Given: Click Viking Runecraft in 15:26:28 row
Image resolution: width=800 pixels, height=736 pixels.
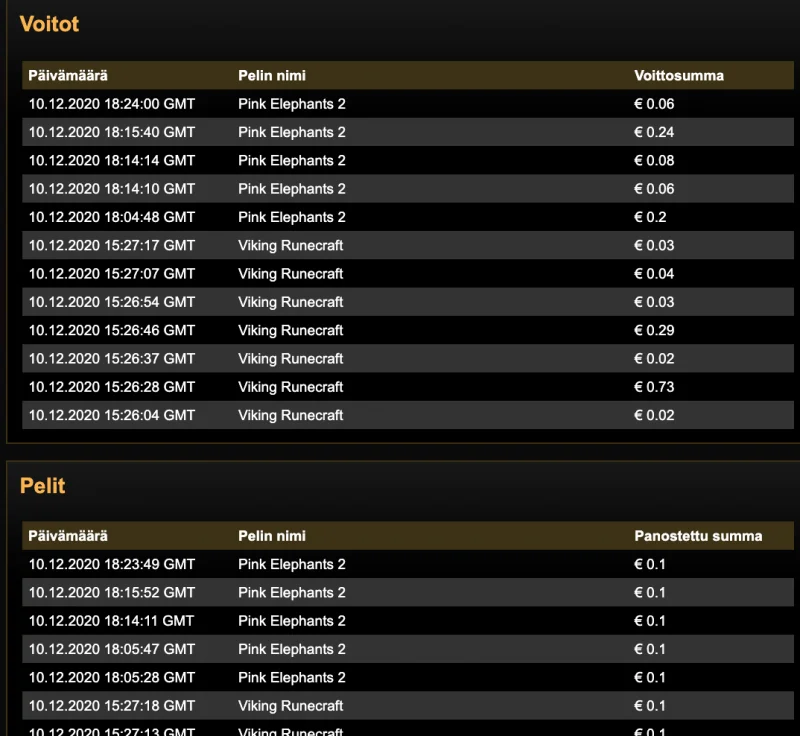Looking at the screenshot, I should (291, 387).
